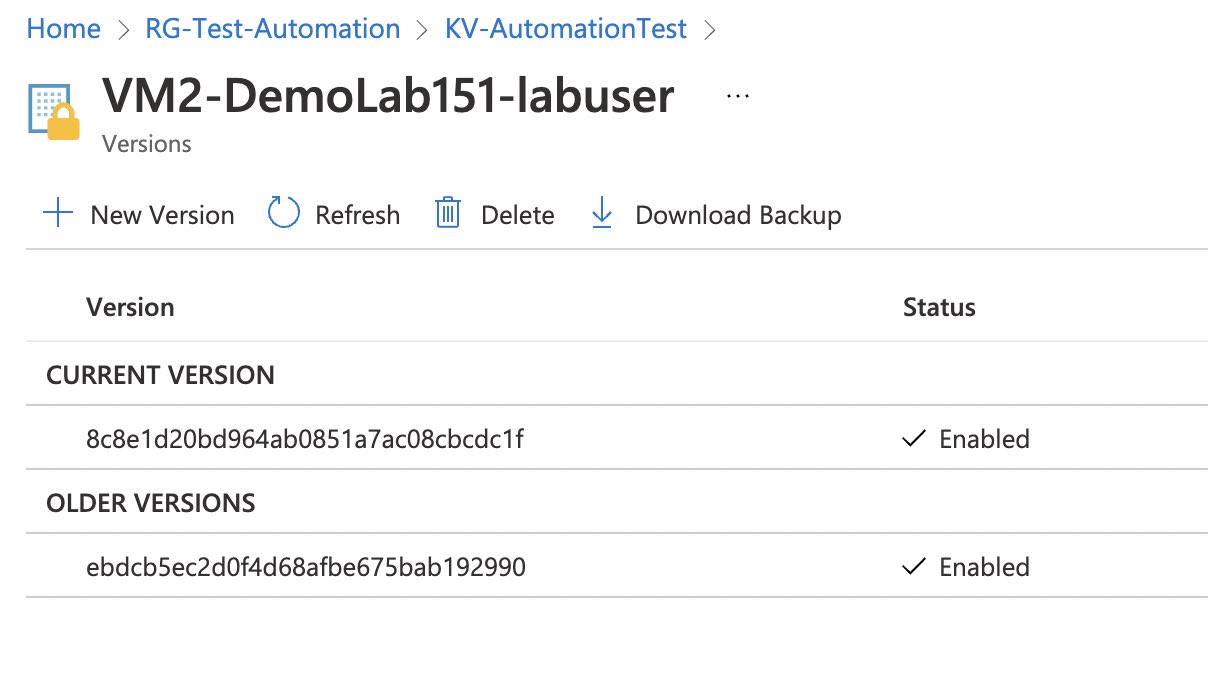The width and height of the screenshot is (1208, 676).
Task: Click New Version to create a secret version
Action: (x=162, y=214)
